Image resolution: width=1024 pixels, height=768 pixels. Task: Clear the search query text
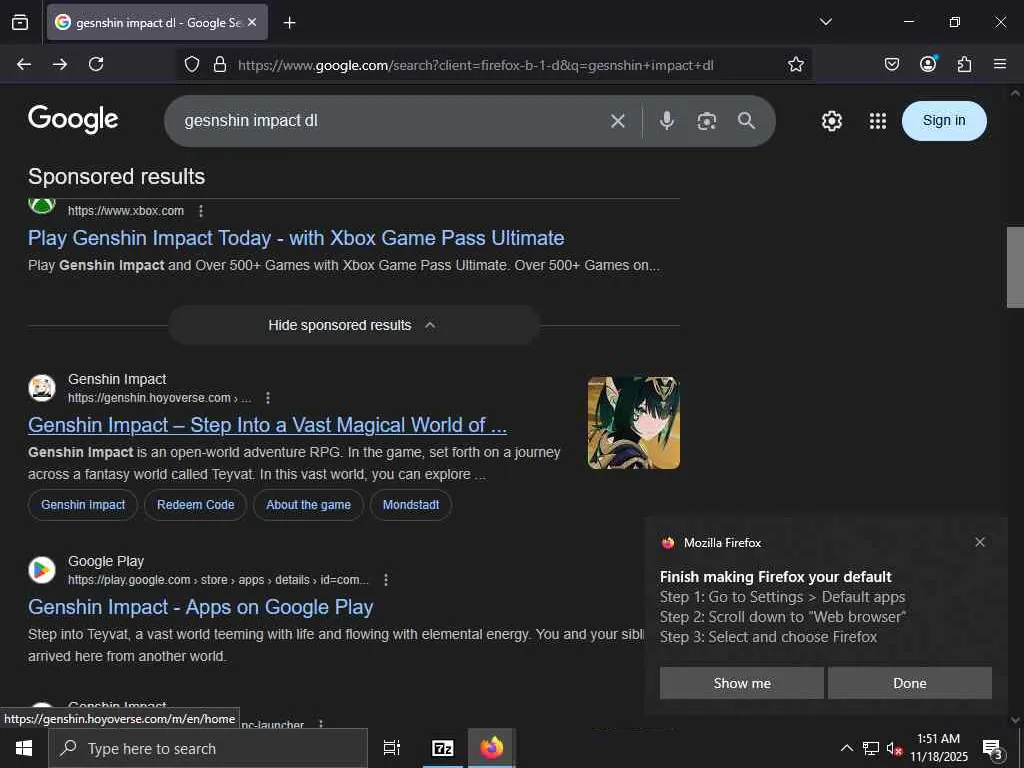point(618,121)
